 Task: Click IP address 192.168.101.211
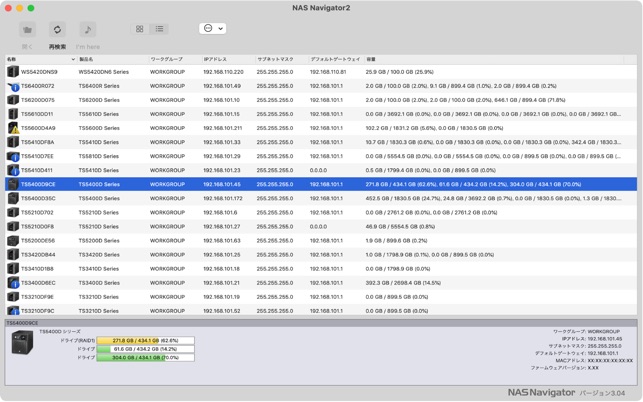[223, 128]
